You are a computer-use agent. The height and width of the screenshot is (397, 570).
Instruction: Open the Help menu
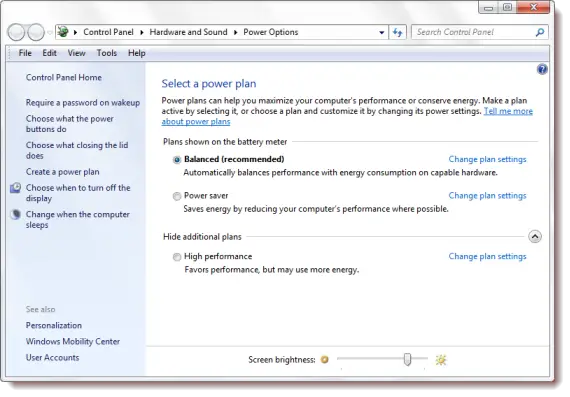pyautogui.click(x=136, y=53)
